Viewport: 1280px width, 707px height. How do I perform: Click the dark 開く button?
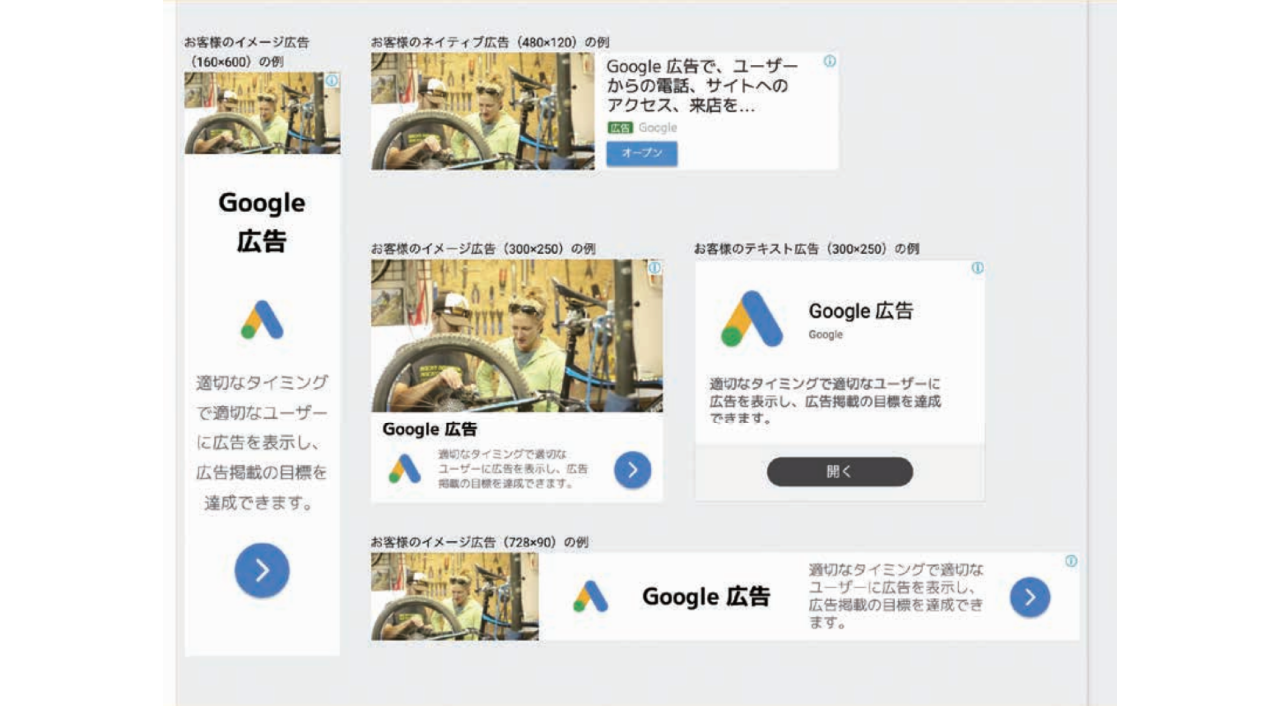tap(840, 472)
